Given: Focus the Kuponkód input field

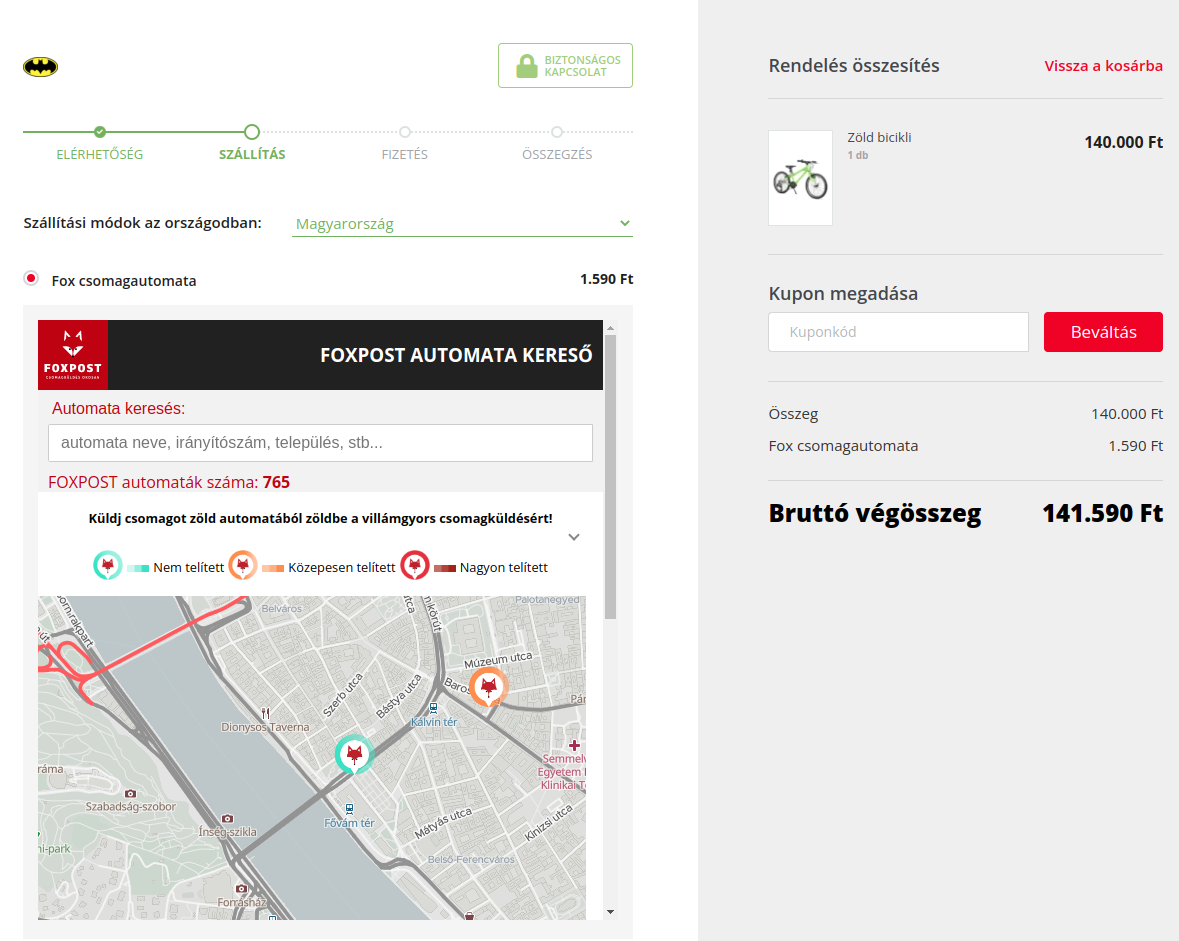Looking at the screenshot, I should click(x=899, y=332).
